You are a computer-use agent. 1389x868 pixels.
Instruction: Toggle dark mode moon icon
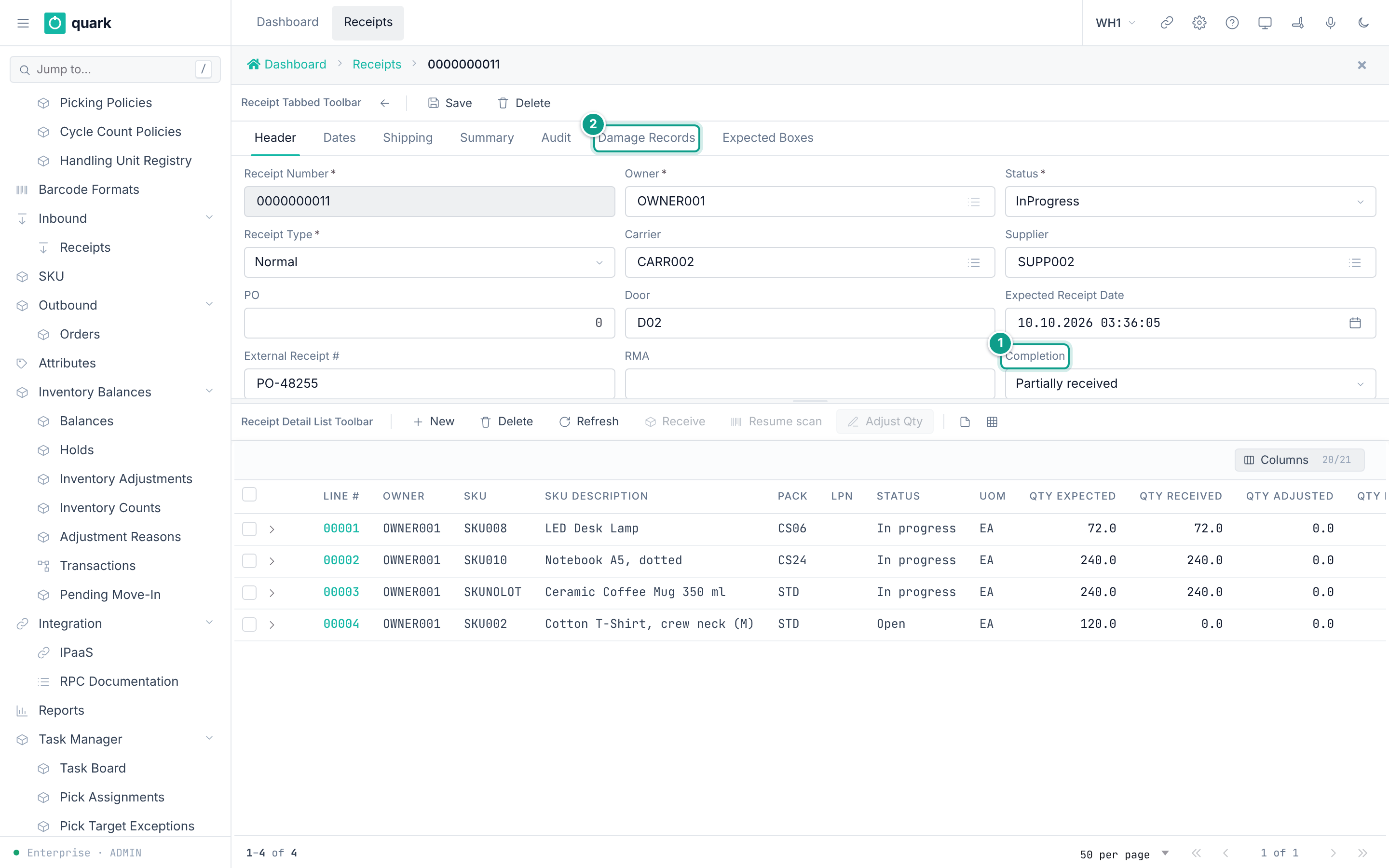point(1363,23)
